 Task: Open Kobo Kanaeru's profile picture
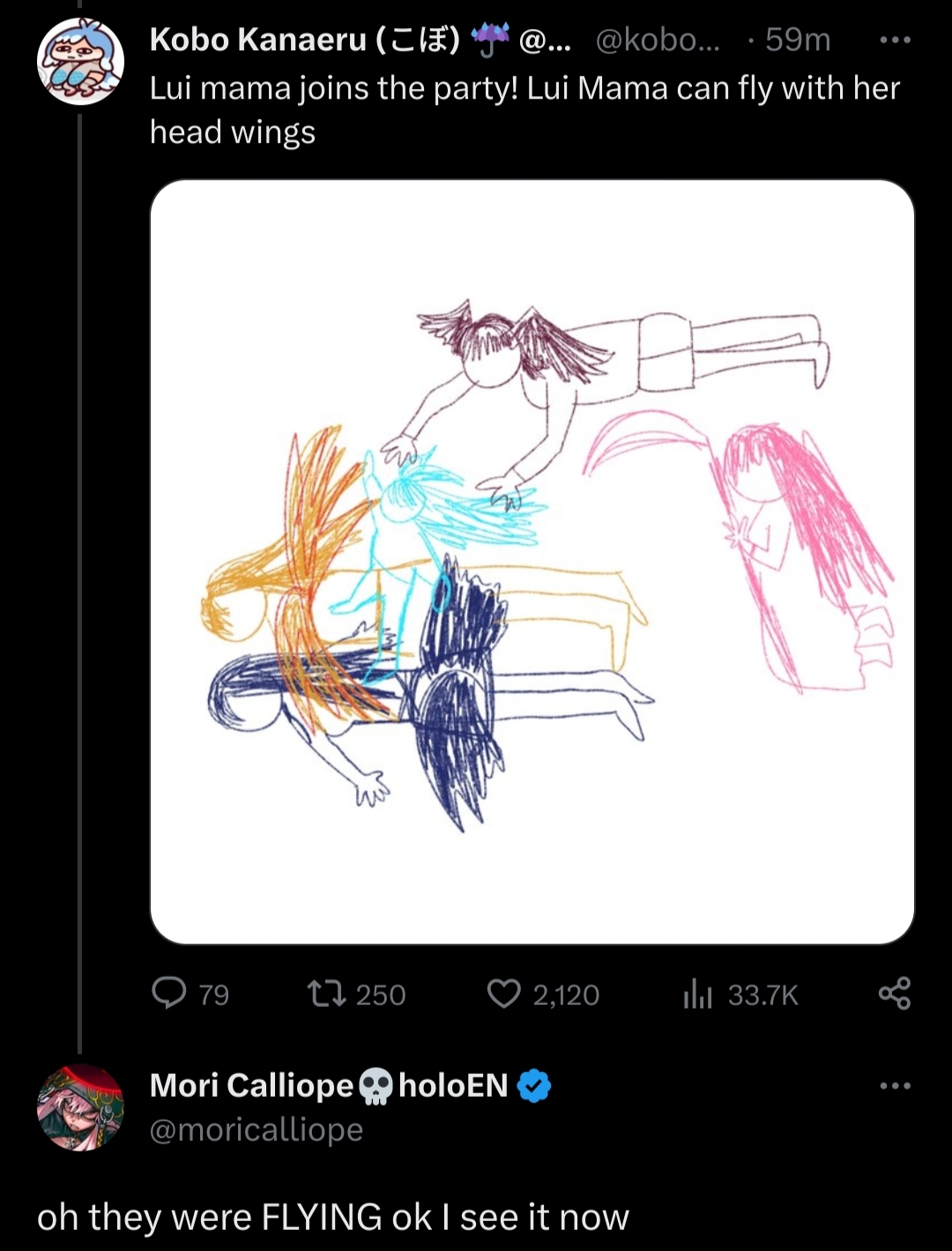pyautogui.click(x=80, y=62)
